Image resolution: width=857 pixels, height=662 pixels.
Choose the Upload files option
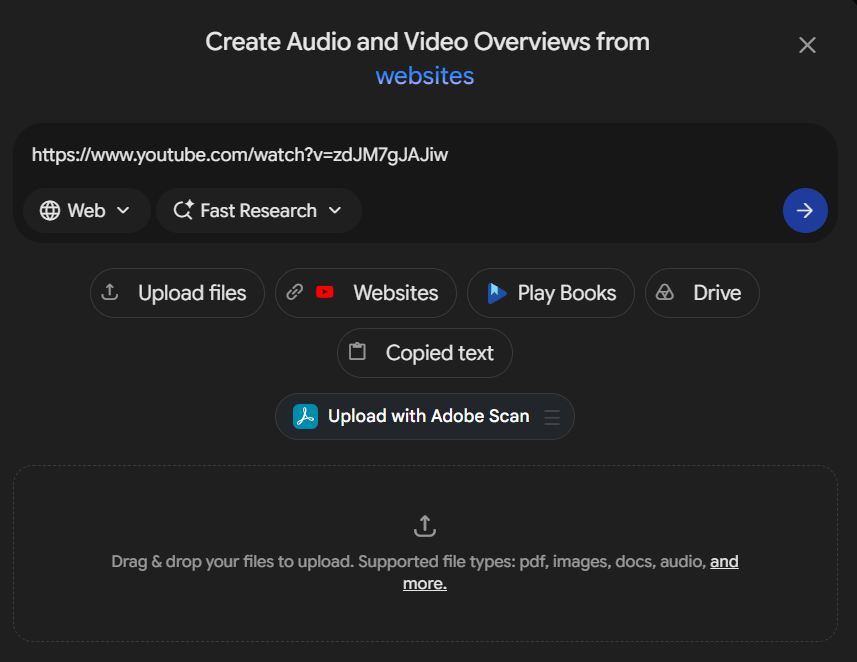(x=177, y=293)
